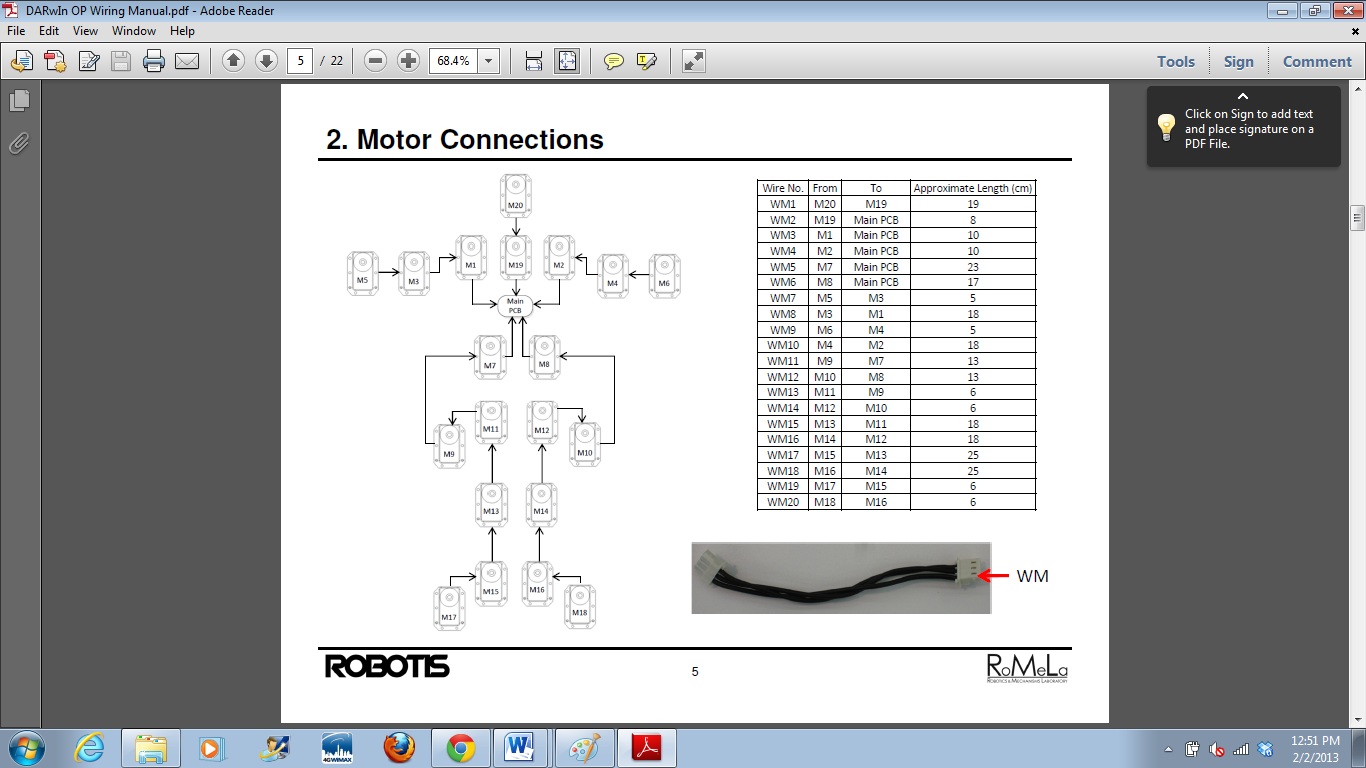Screen dimensions: 1366x768
Task: Click the RoMeLa logo
Action: 1027,669
